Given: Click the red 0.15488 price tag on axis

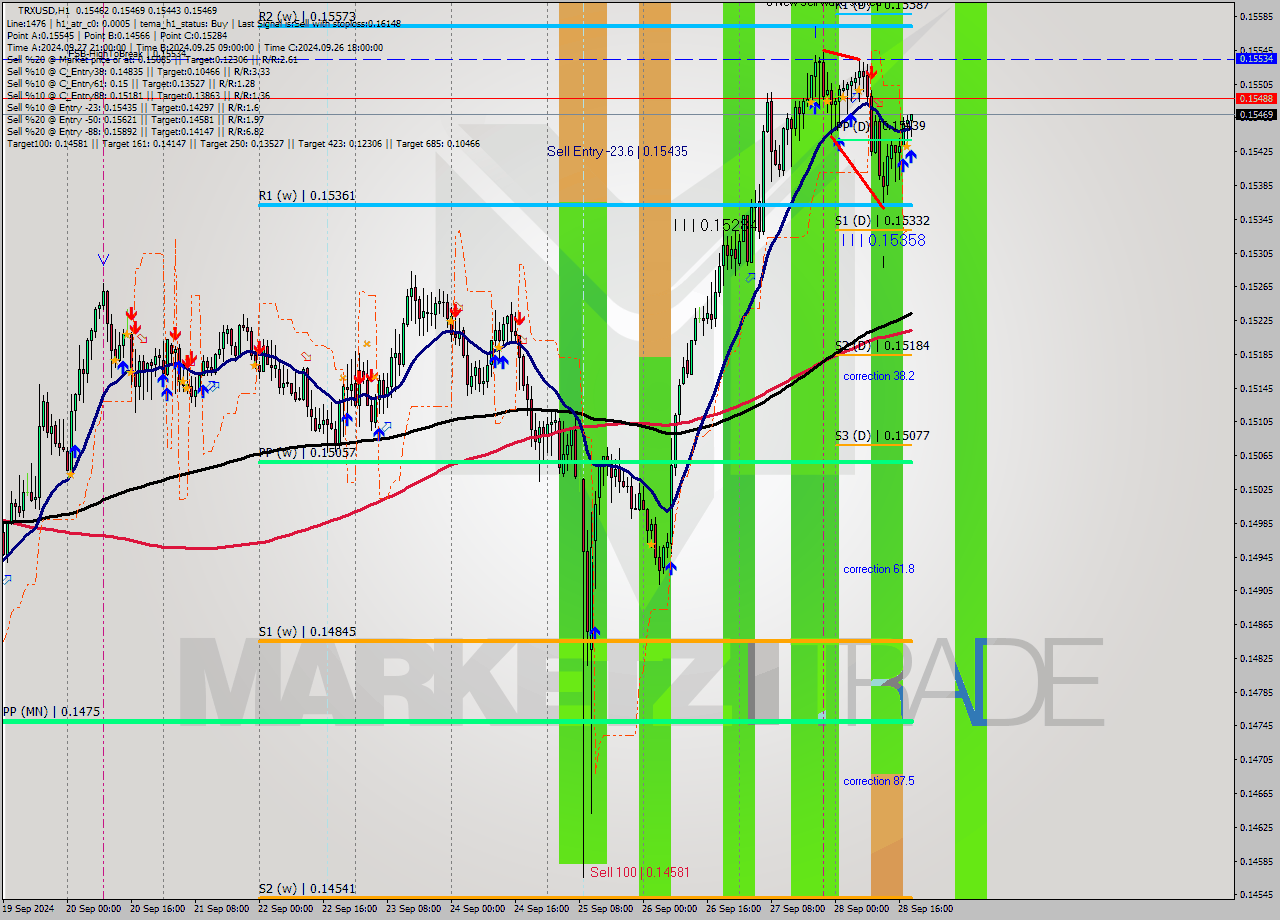Looking at the screenshot, I should 1256,98.
